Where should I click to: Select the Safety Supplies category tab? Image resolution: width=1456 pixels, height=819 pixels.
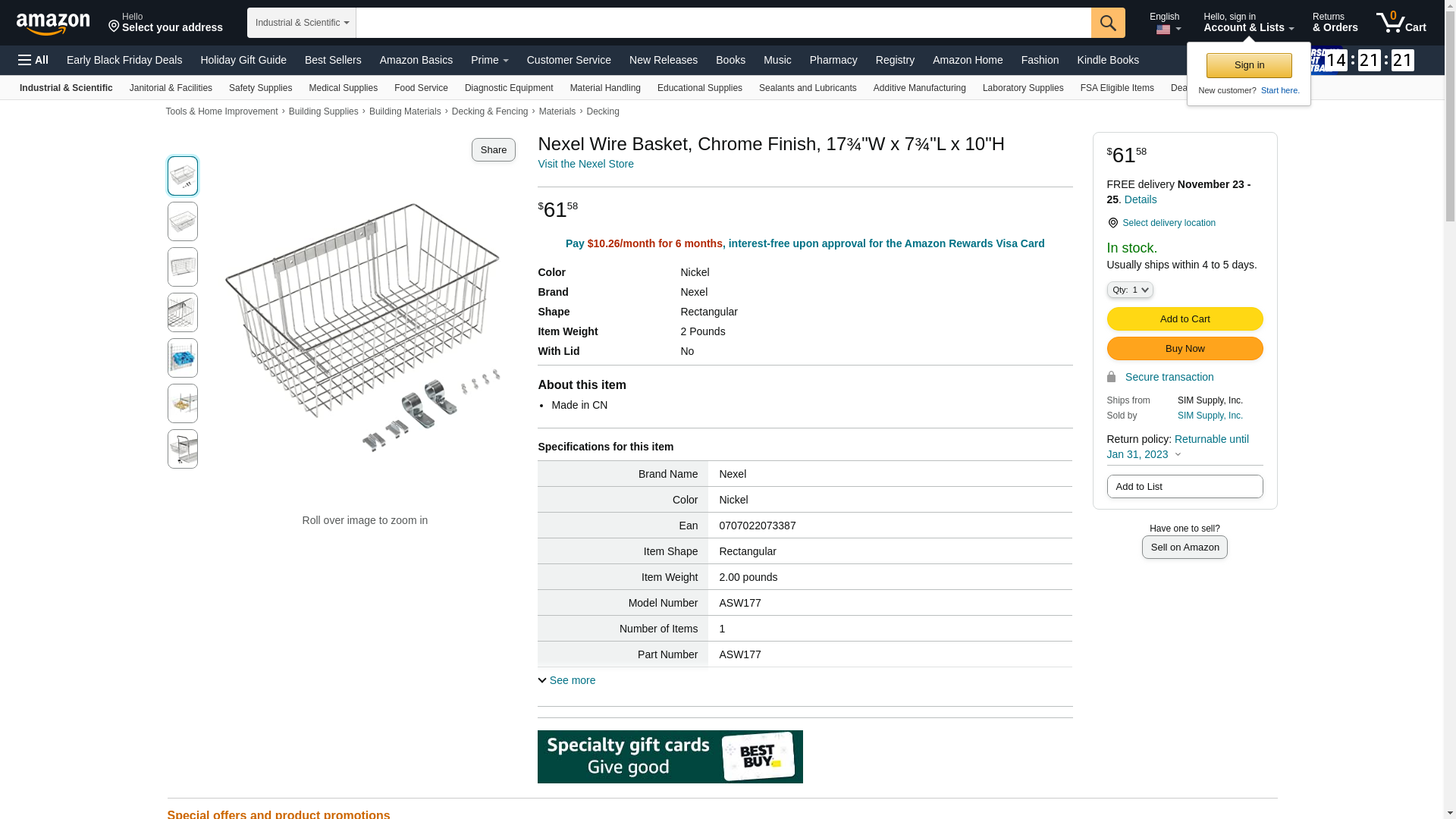tap(260, 88)
